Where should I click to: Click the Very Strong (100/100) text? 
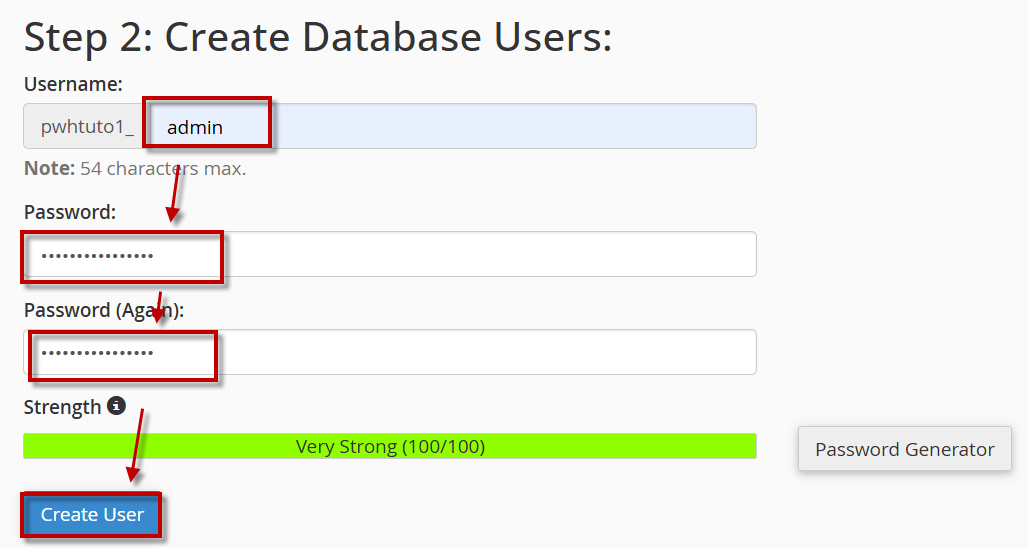coord(390,446)
